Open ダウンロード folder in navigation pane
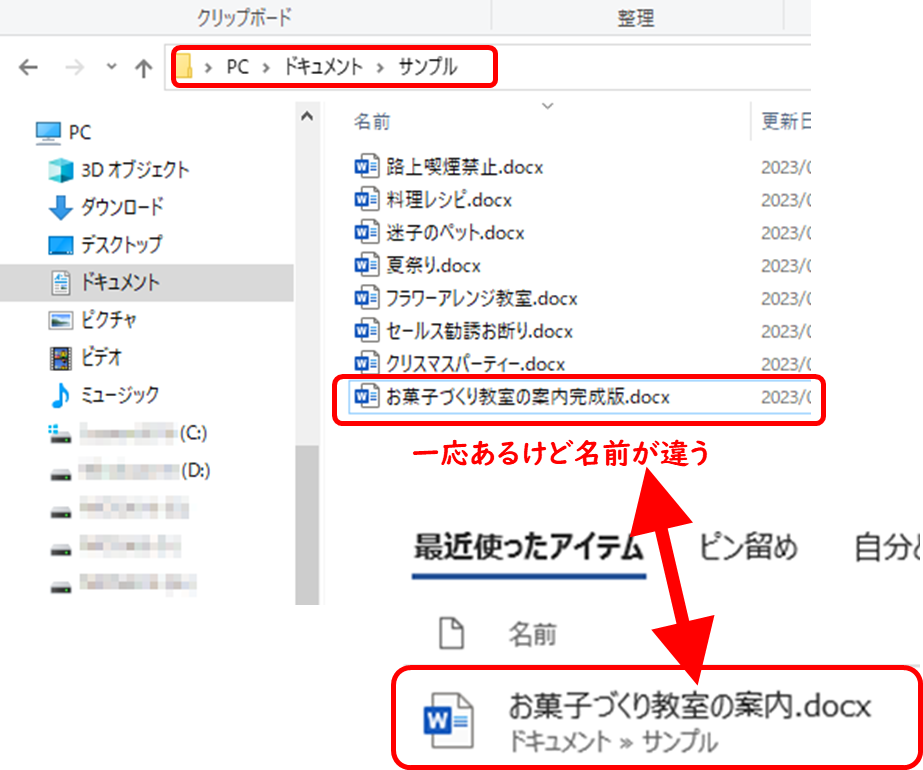 pyautogui.click(x=122, y=207)
